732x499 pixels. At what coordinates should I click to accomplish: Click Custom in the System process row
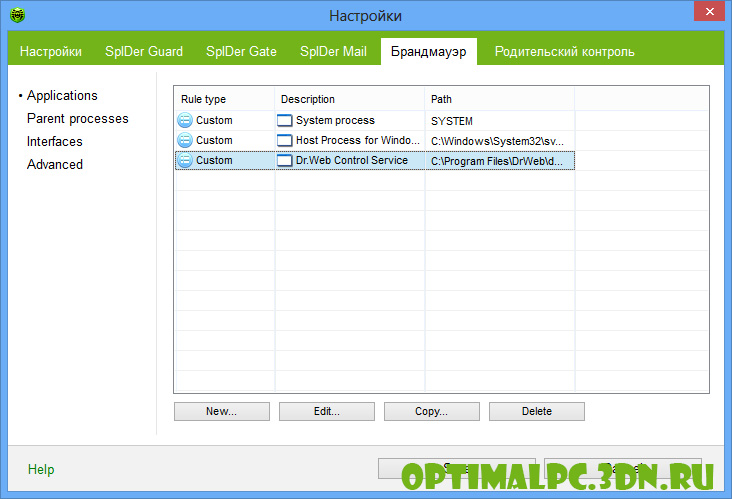point(214,120)
